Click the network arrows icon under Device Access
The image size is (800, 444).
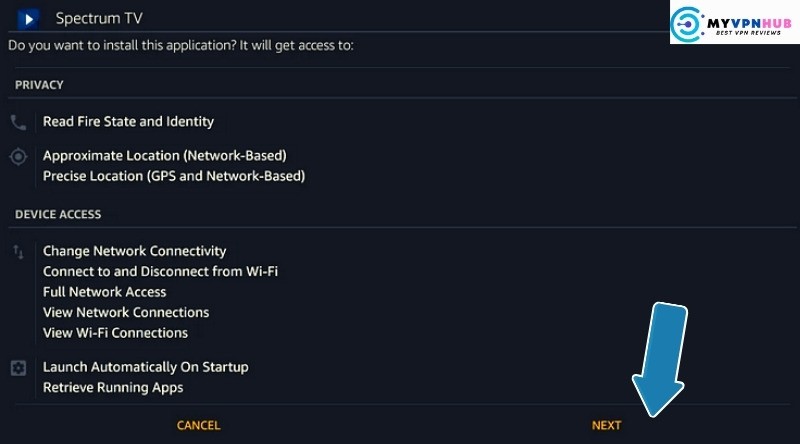pos(18,252)
